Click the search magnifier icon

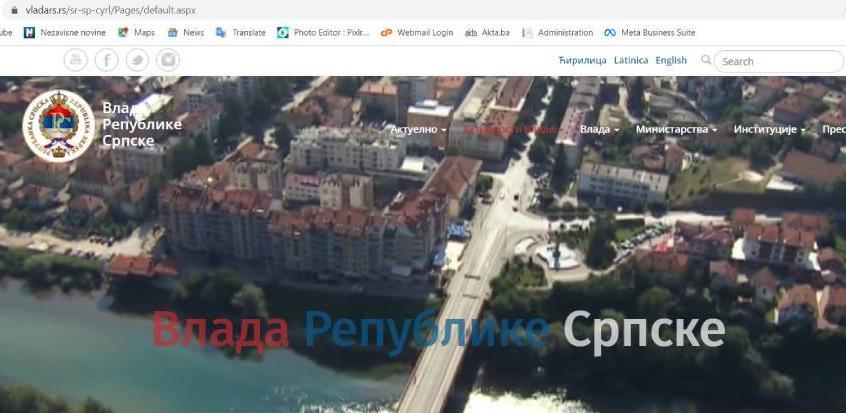[x=706, y=60]
